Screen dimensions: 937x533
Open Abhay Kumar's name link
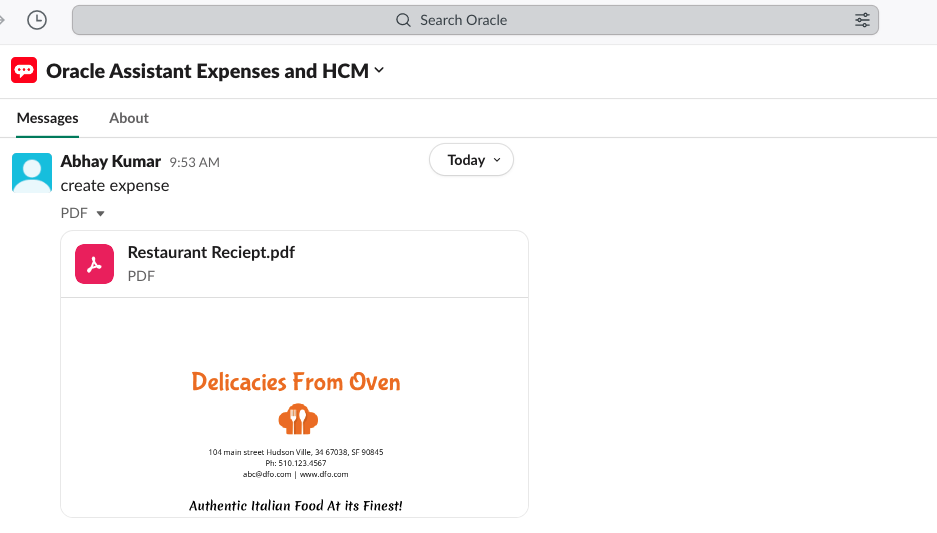(x=110, y=161)
